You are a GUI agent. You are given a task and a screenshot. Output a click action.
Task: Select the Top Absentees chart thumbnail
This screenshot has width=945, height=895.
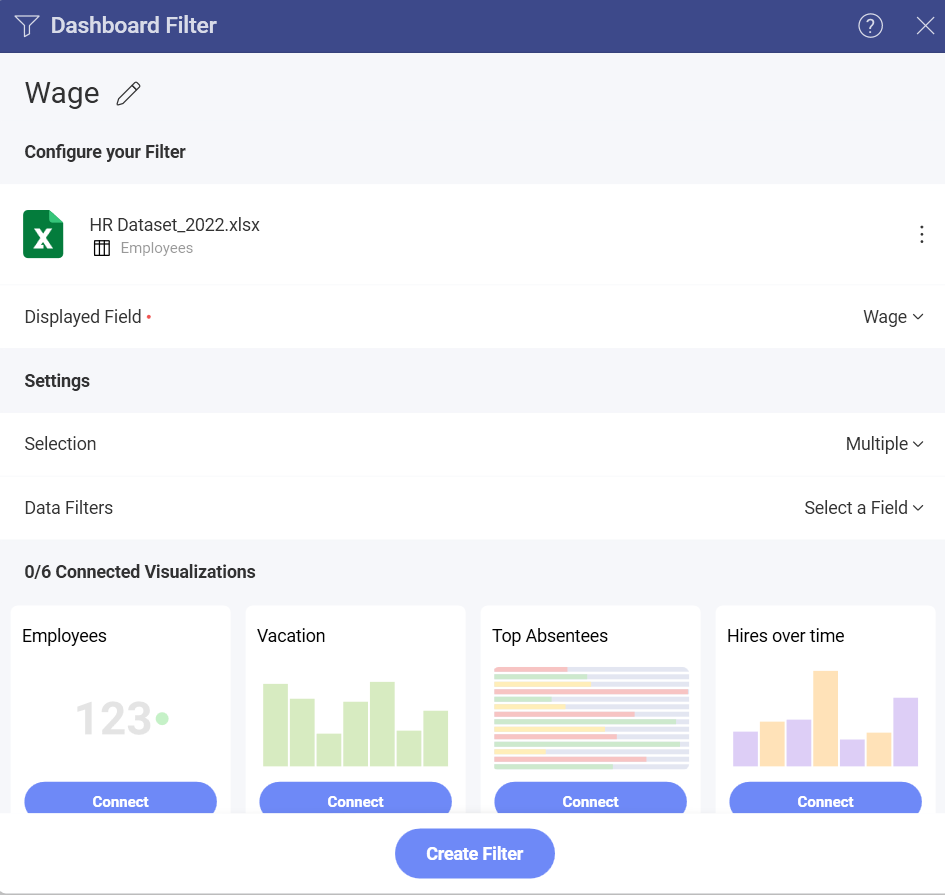click(591, 718)
